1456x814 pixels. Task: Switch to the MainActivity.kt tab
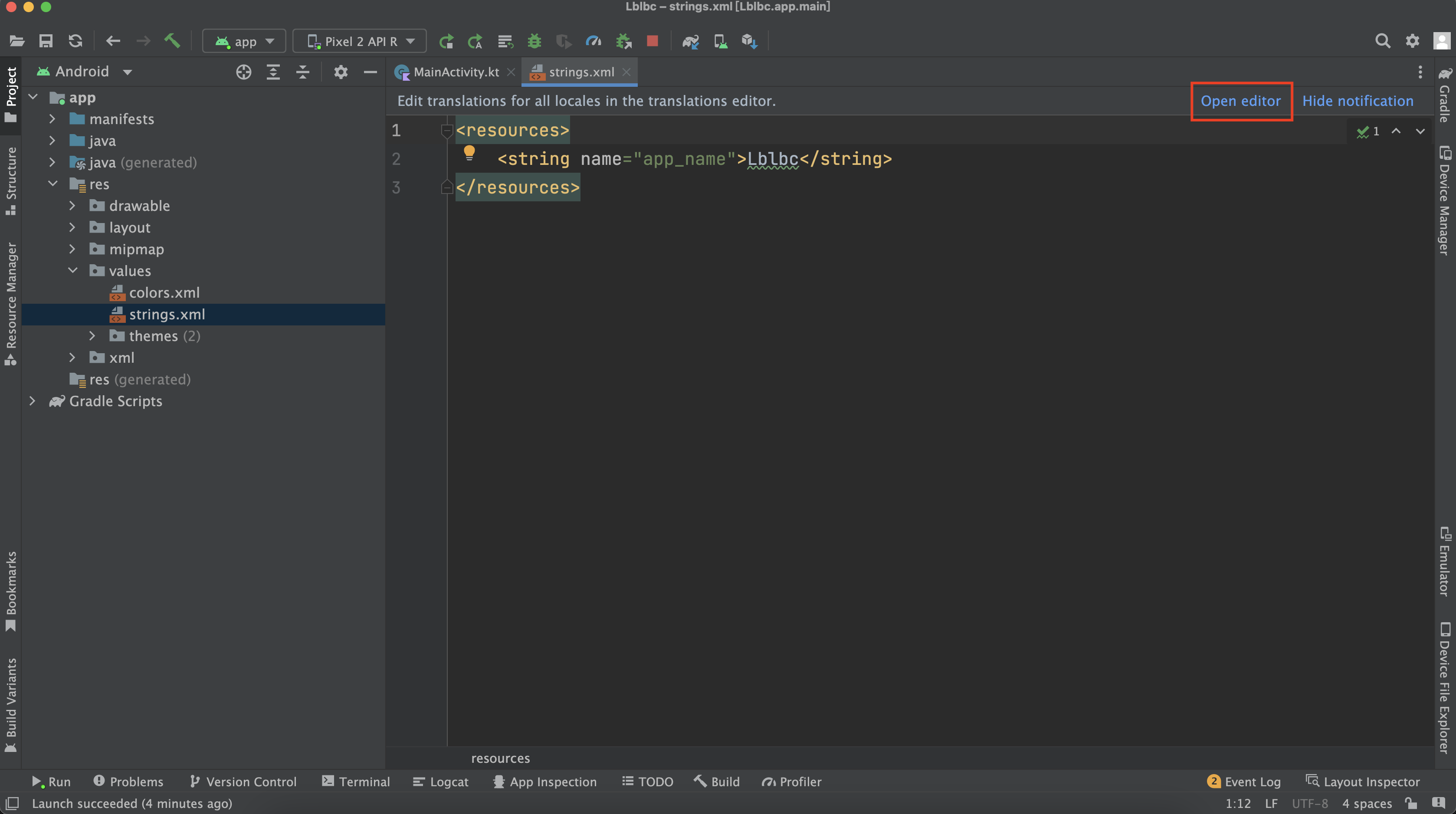tap(456, 72)
